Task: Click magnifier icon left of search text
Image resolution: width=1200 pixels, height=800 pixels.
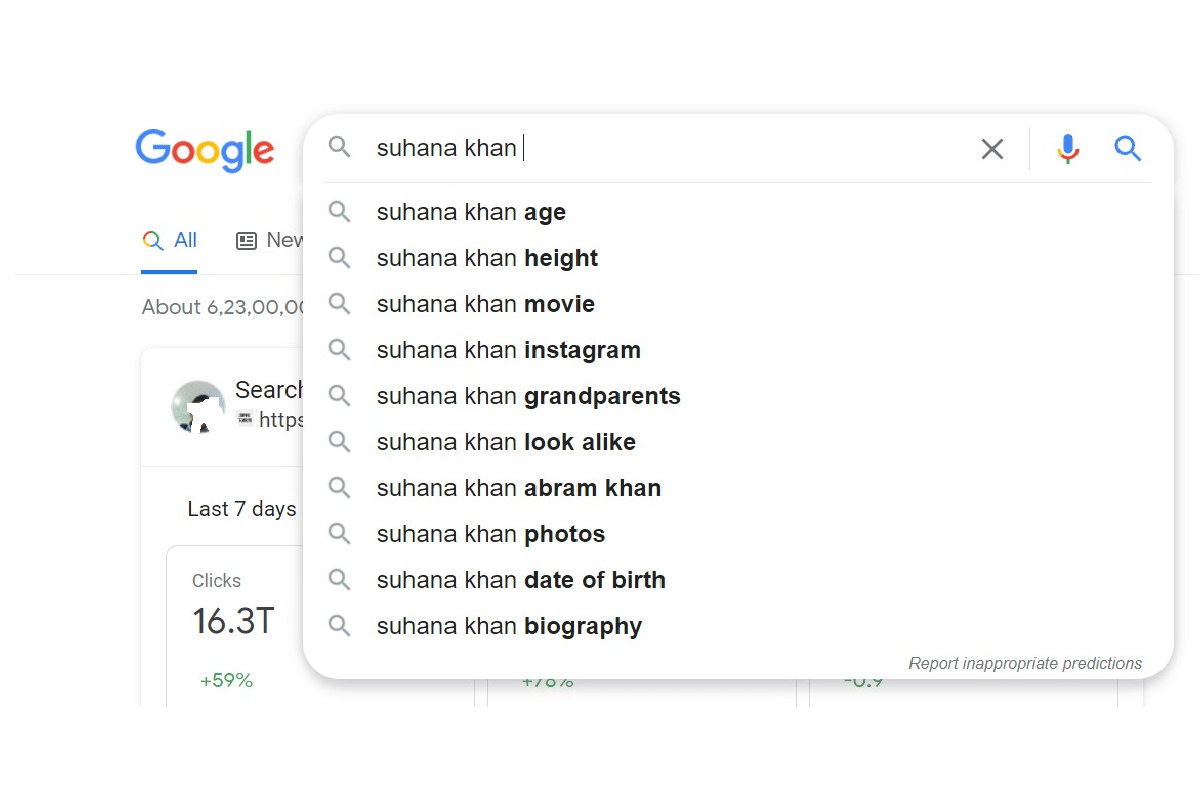Action: [340, 148]
